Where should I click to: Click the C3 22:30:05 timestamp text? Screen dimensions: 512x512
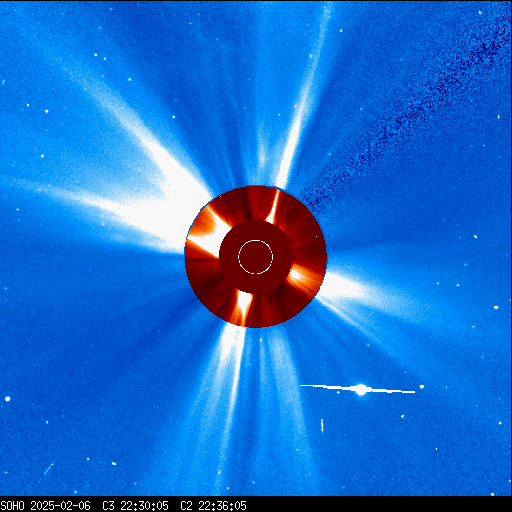135,506
